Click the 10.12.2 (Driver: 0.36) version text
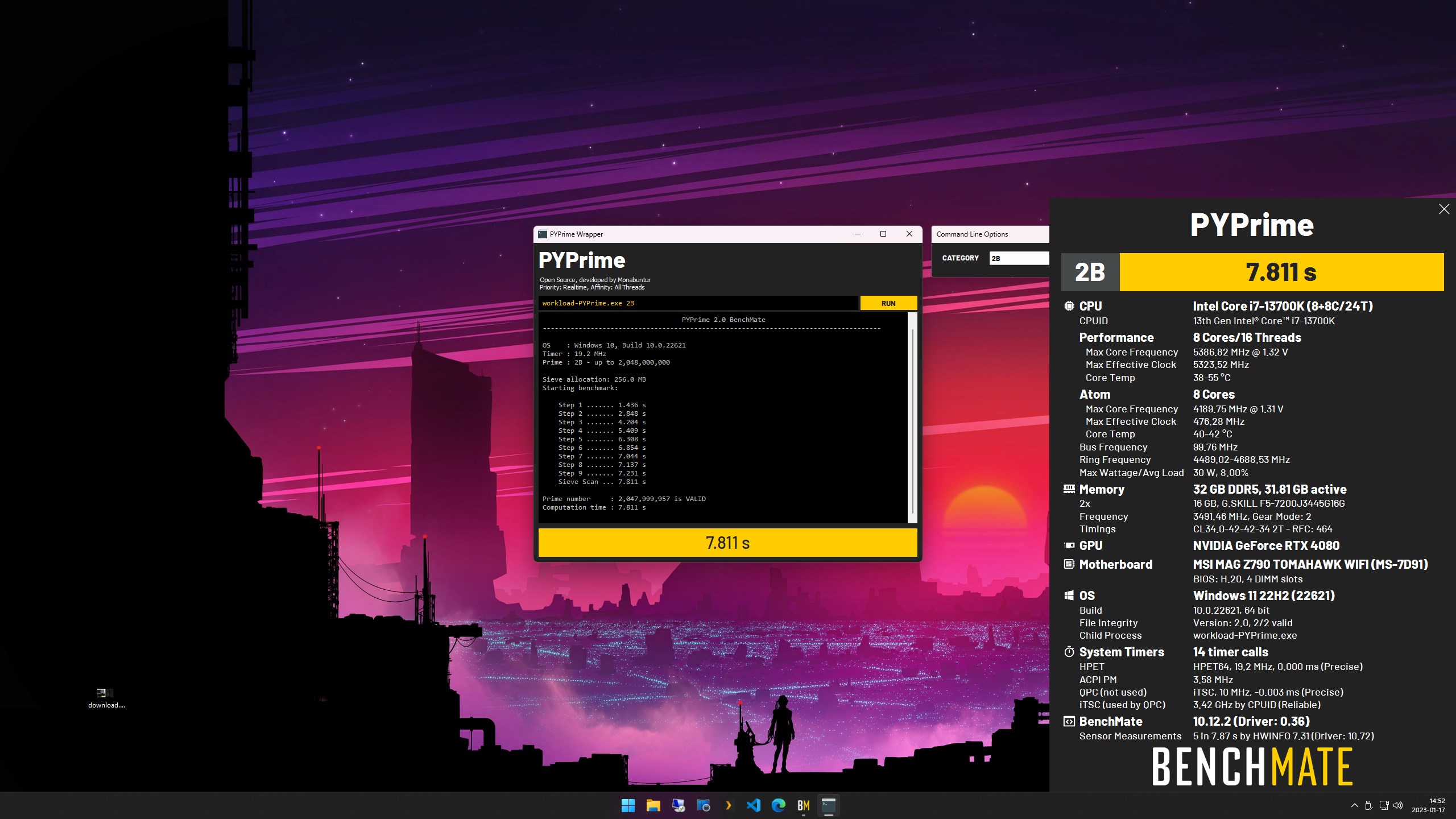Image resolution: width=1456 pixels, height=819 pixels. tap(1251, 721)
